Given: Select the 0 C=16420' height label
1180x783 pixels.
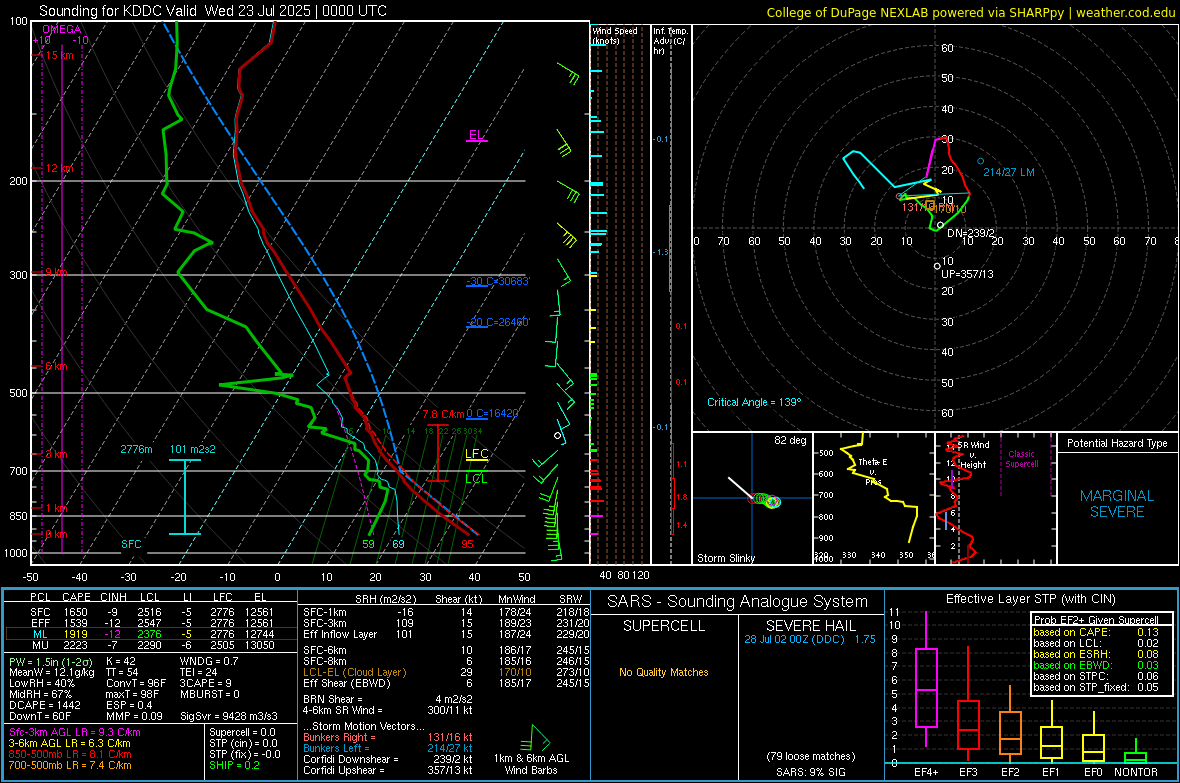Looking at the screenshot, I should tap(493, 413).
